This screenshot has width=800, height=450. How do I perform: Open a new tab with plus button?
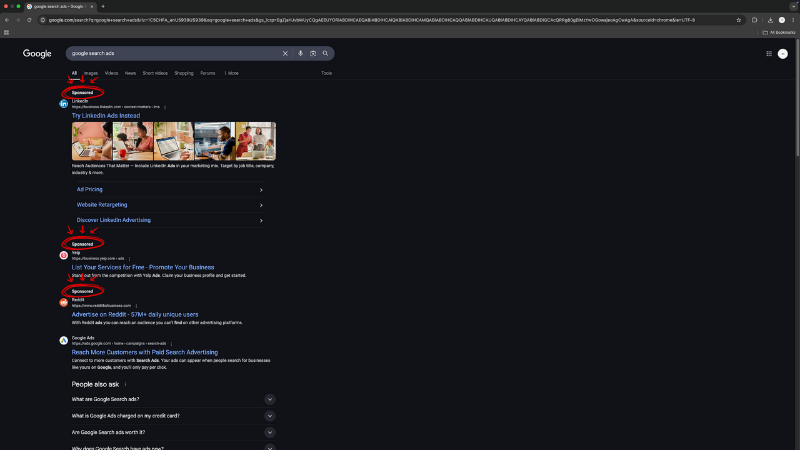[x=103, y=7]
